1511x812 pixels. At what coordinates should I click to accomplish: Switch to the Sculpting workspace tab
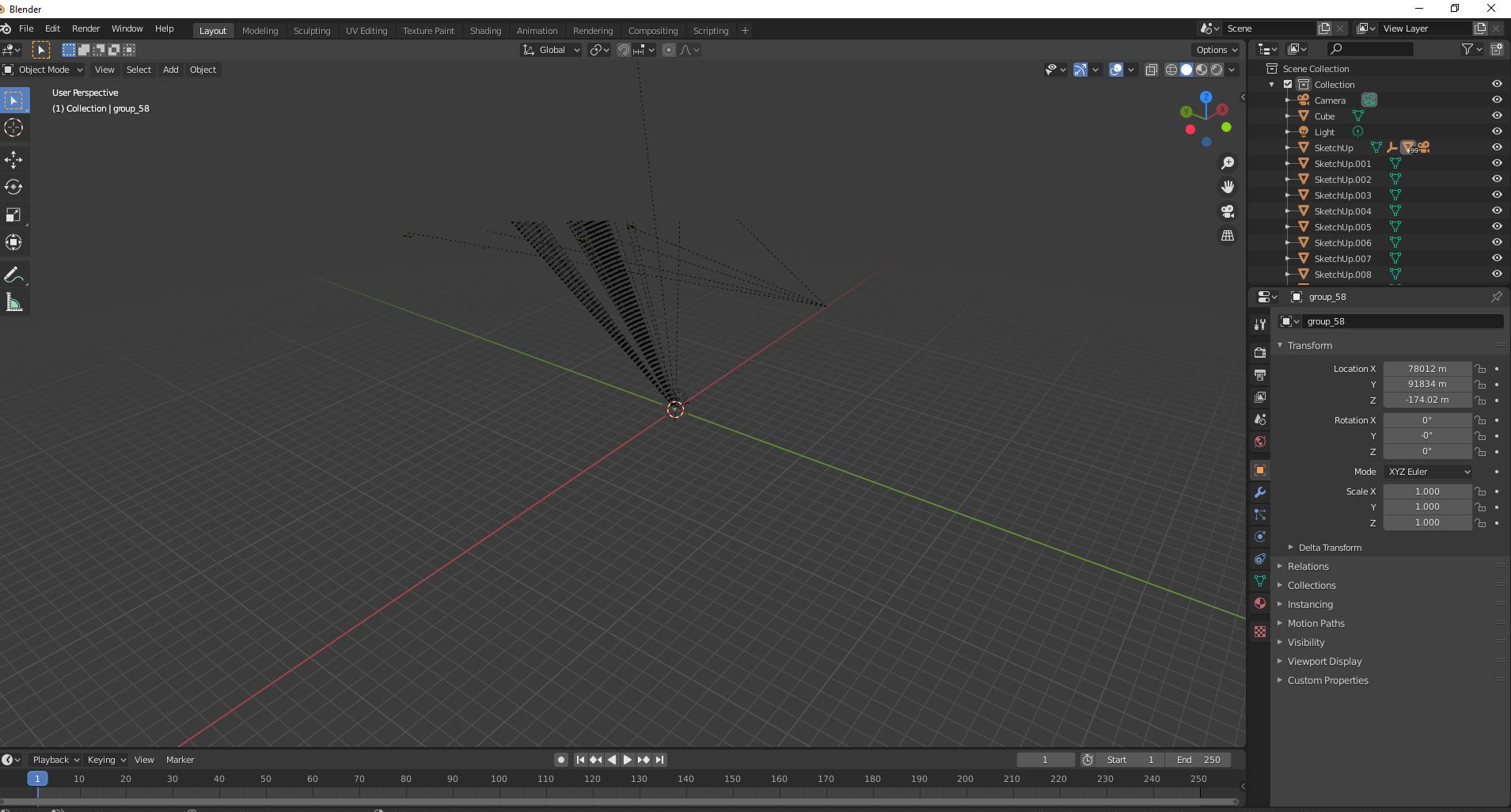(311, 31)
